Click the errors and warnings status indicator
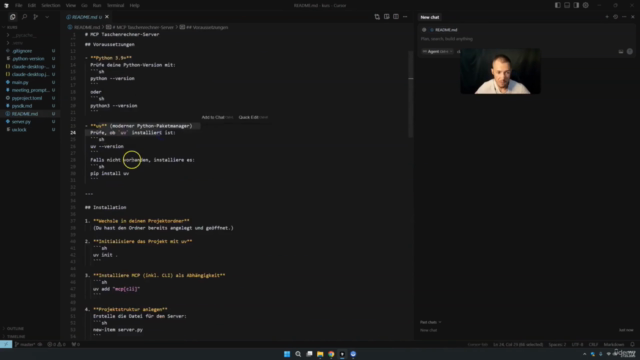Viewport: 640px width, 360px height. point(56,344)
